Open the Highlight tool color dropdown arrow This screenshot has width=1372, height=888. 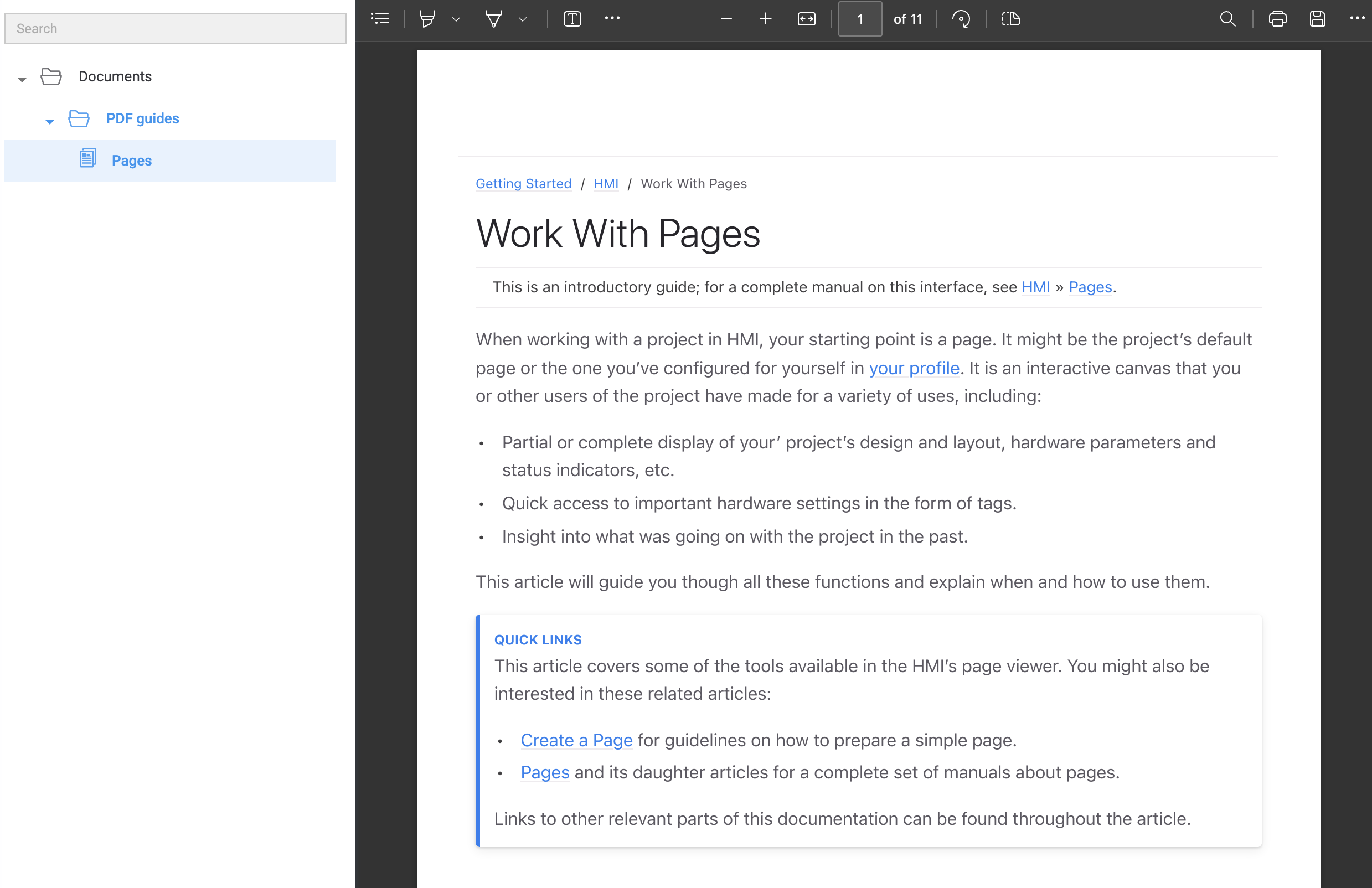[456, 19]
